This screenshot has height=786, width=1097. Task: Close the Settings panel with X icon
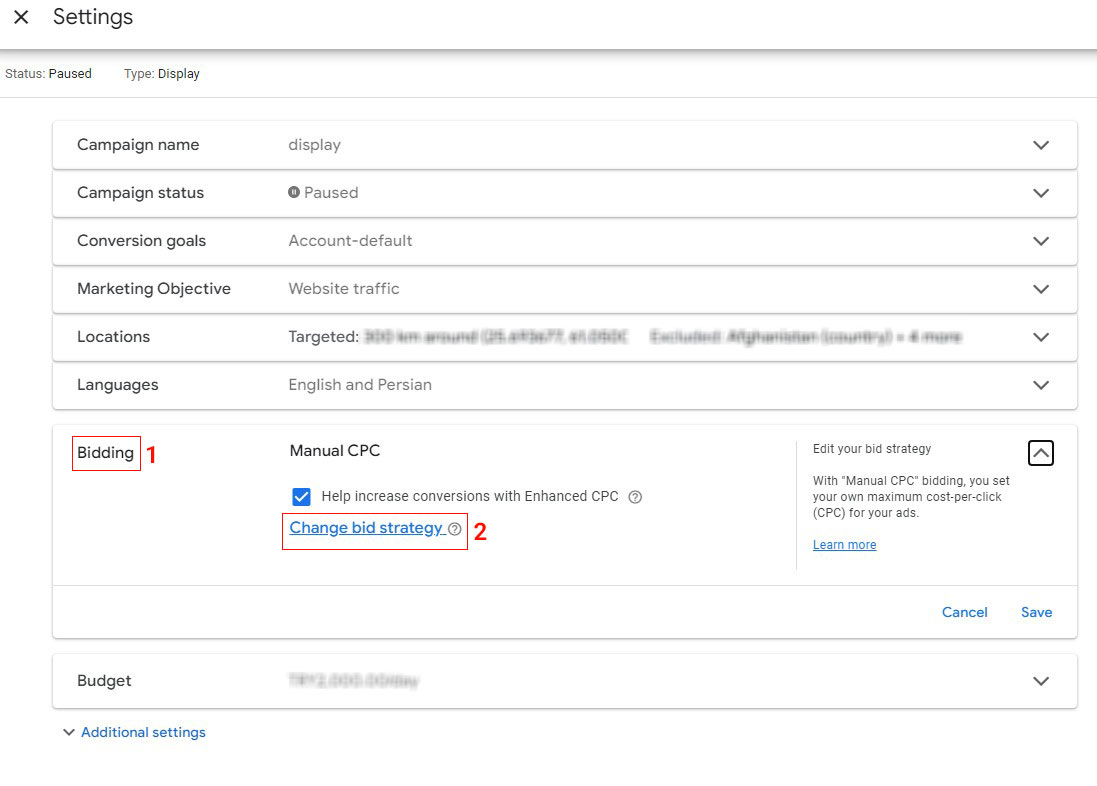21,18
